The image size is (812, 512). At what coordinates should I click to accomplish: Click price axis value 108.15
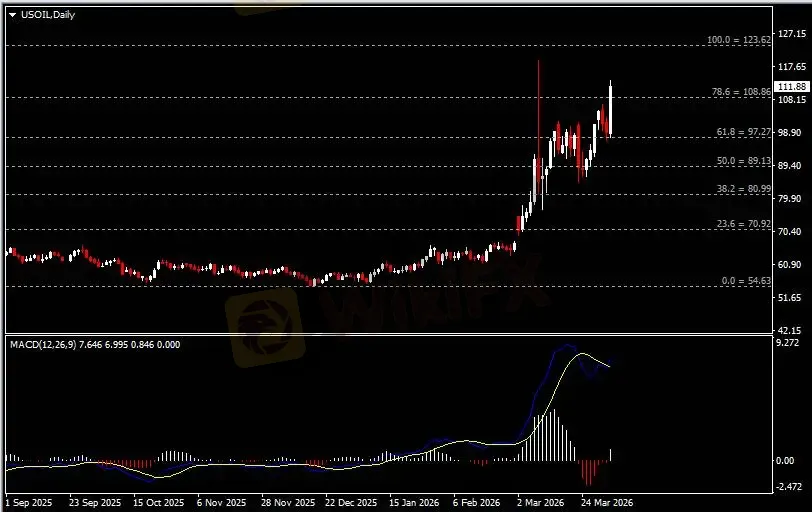coord(792,99)
